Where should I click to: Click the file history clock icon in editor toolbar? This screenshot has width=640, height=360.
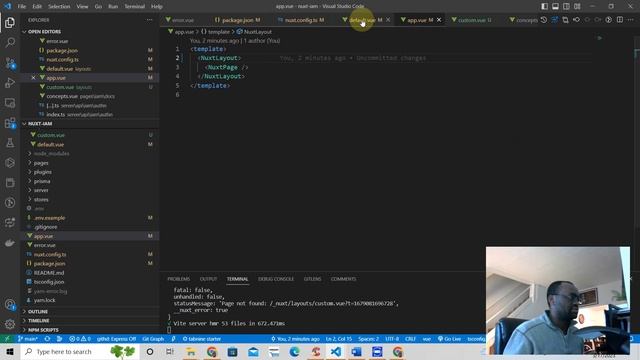pyautogui.click(x=544, y=20)
